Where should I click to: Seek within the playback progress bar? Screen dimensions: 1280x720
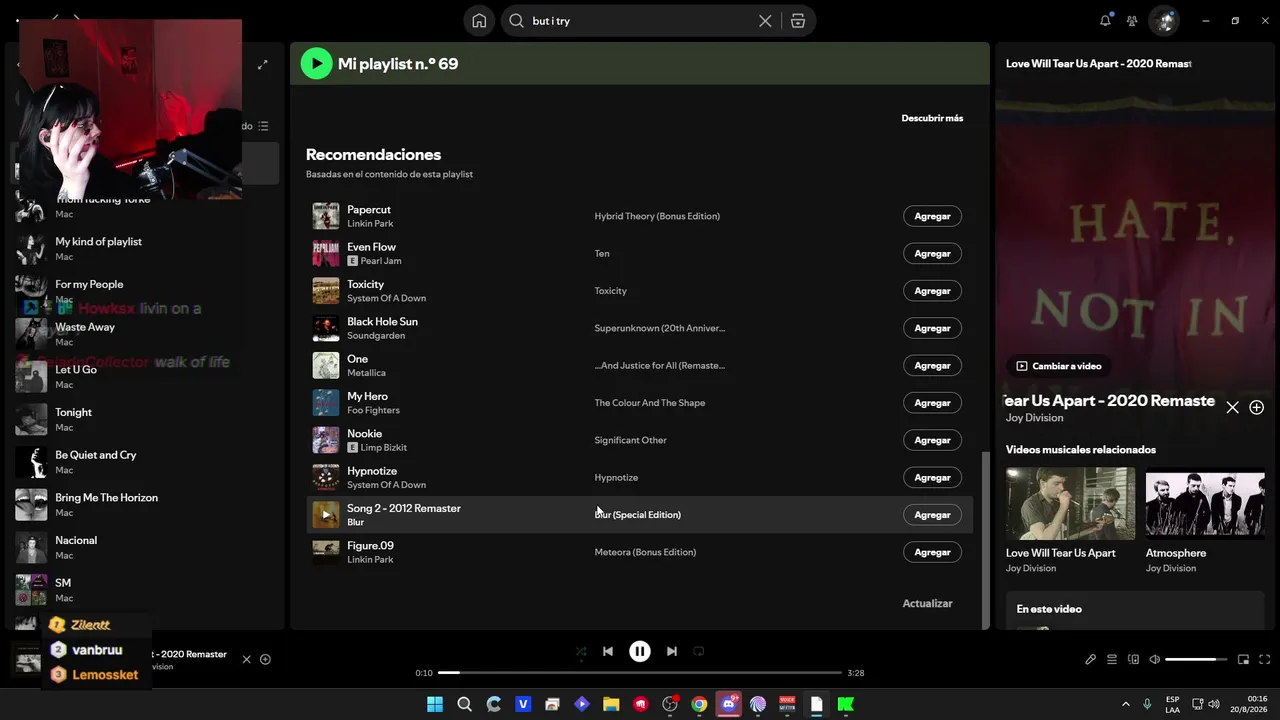point(640,673)
